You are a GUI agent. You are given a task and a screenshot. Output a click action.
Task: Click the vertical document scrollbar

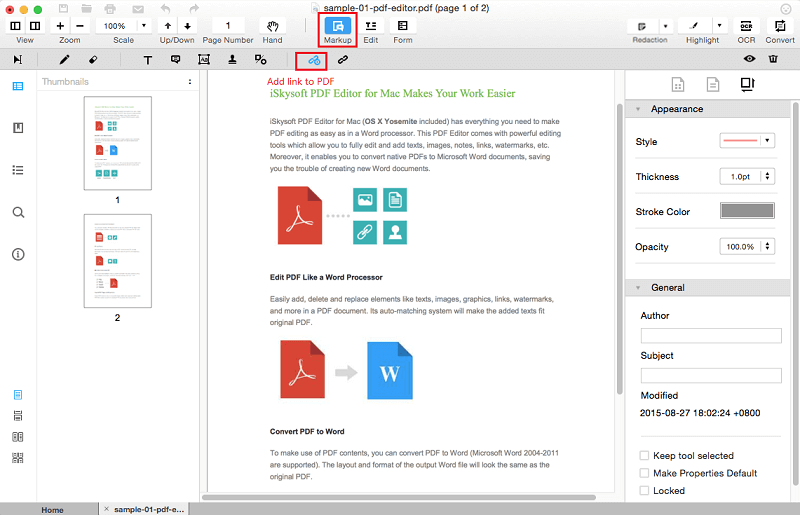619,249
